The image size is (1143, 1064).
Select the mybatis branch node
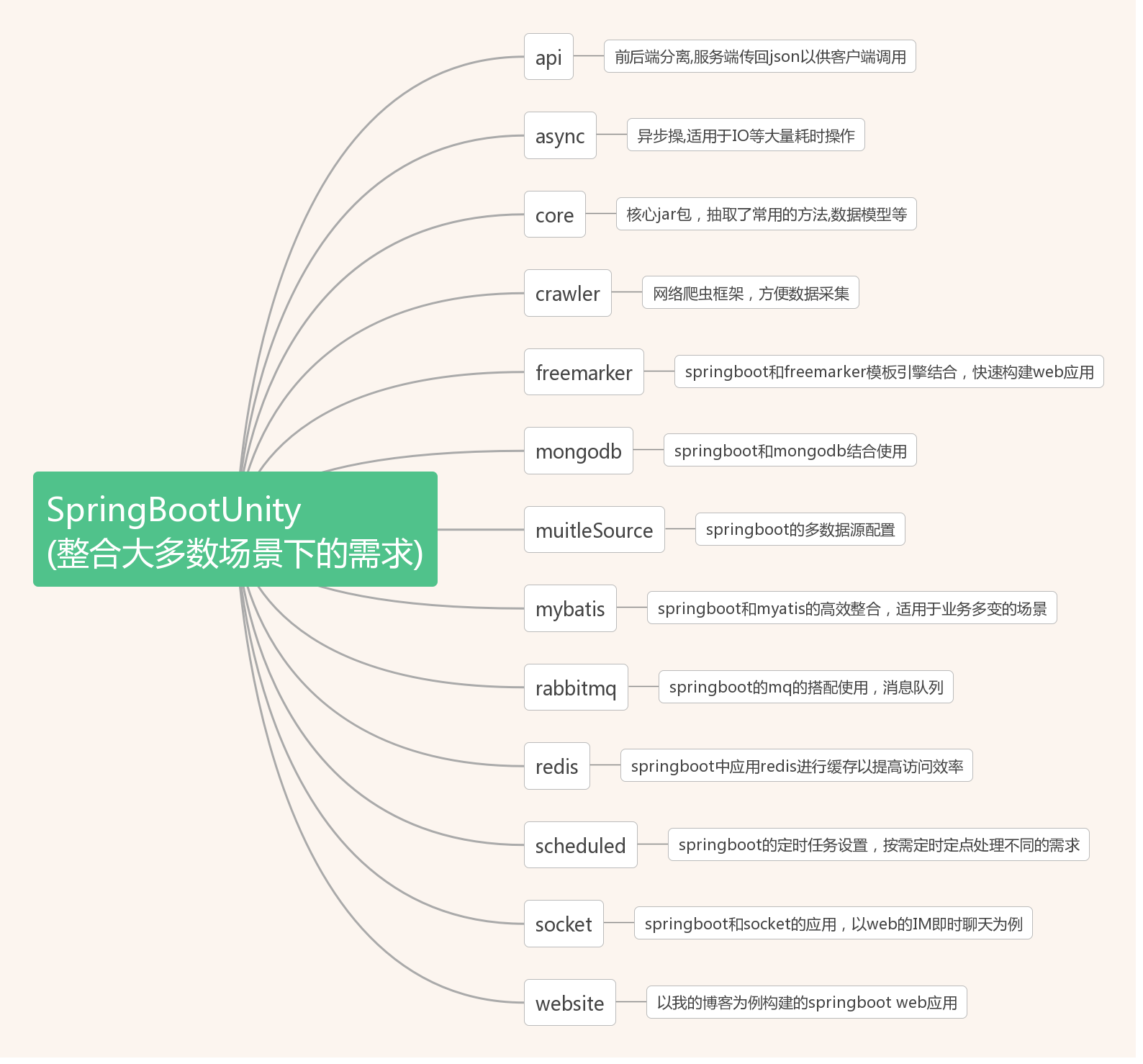click(570, 608)
